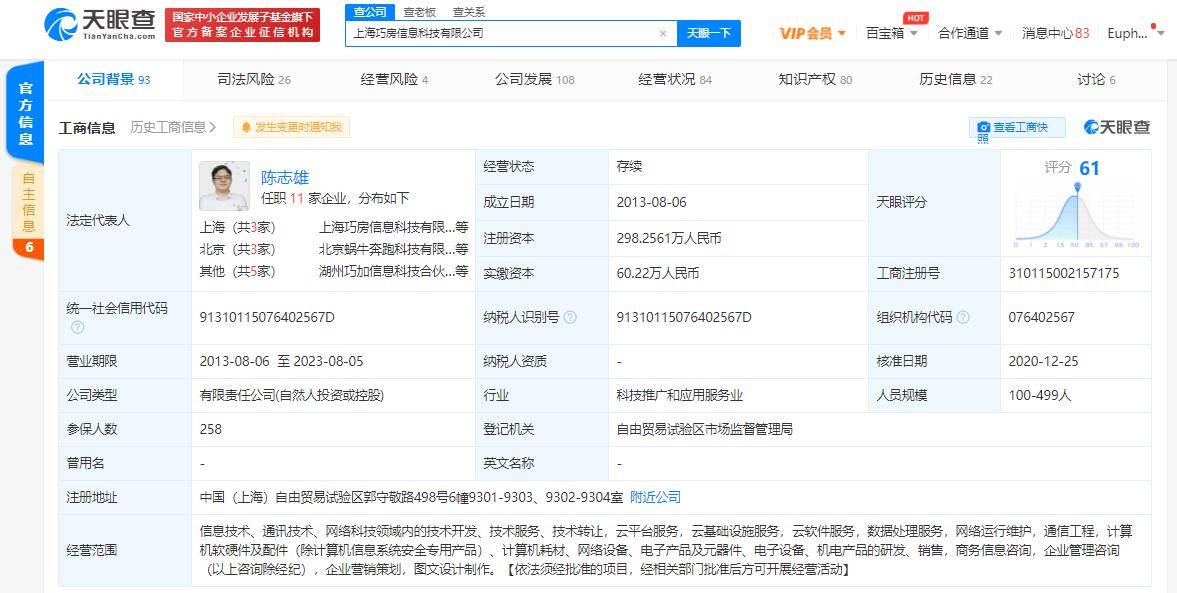Clear the search box with the X icon
This screenshot has height=593, width=1177.
coord(663,34)
